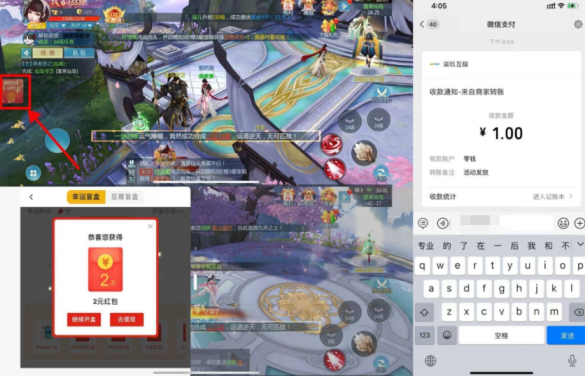The width and height of the screenshot is (585, 376).
Task: Tap the m key on keyboard
Action: point(554,312)
